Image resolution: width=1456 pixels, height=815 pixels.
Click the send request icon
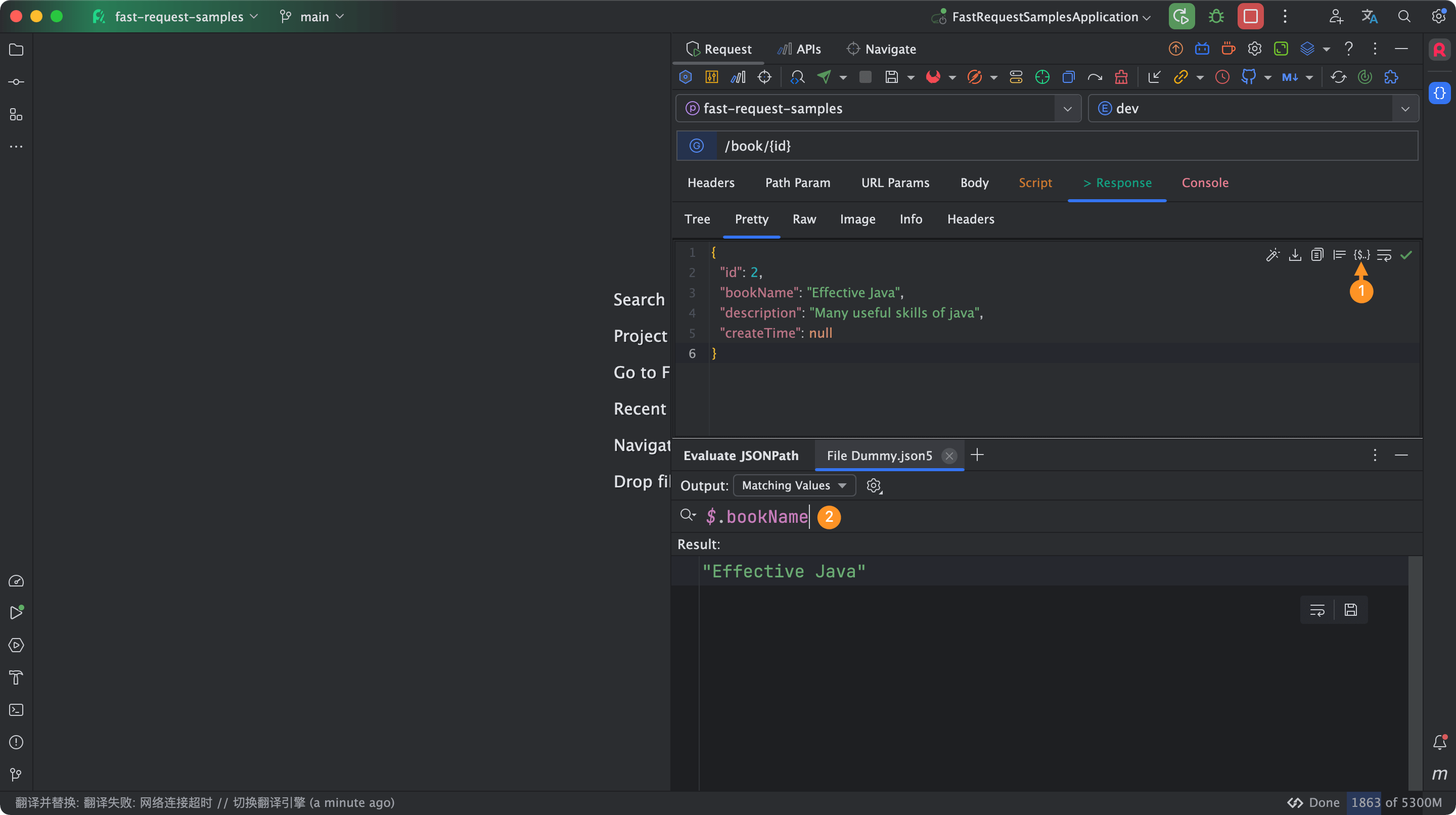tap(825, 77)
